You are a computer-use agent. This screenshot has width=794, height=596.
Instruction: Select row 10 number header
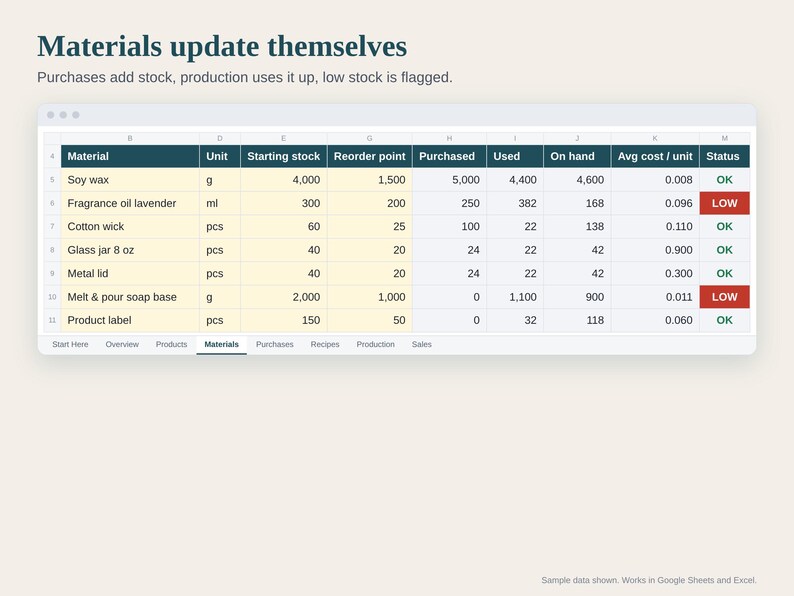(x=52, y=297)
